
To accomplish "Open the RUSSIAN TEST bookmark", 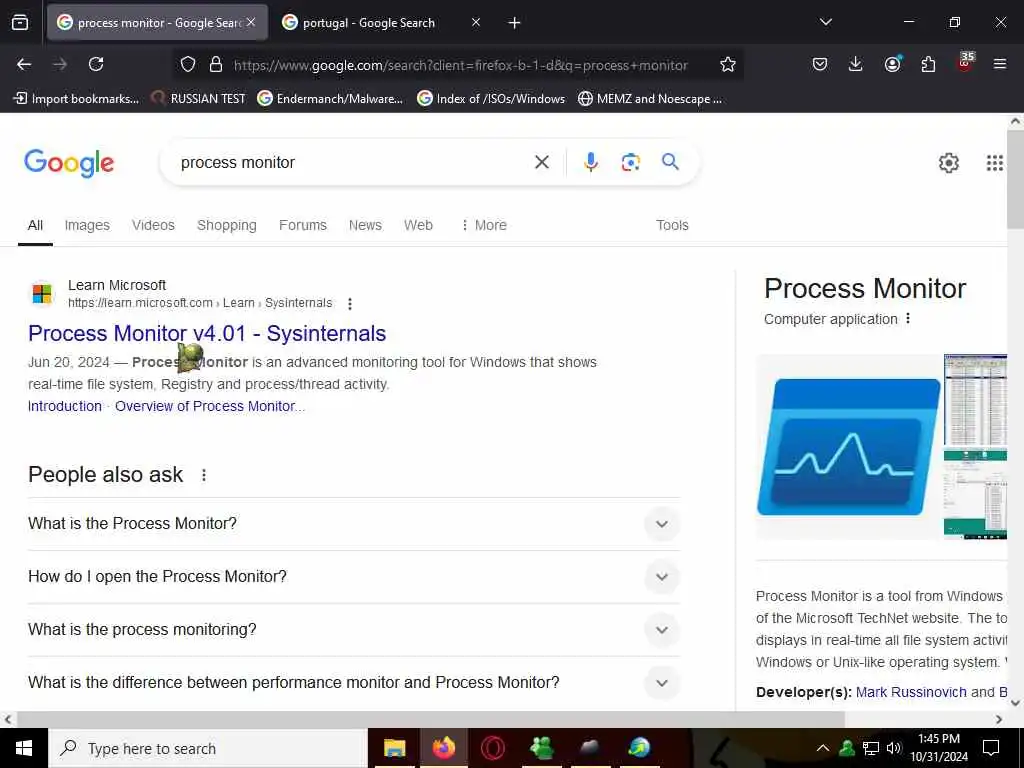I will coord(199,99).
